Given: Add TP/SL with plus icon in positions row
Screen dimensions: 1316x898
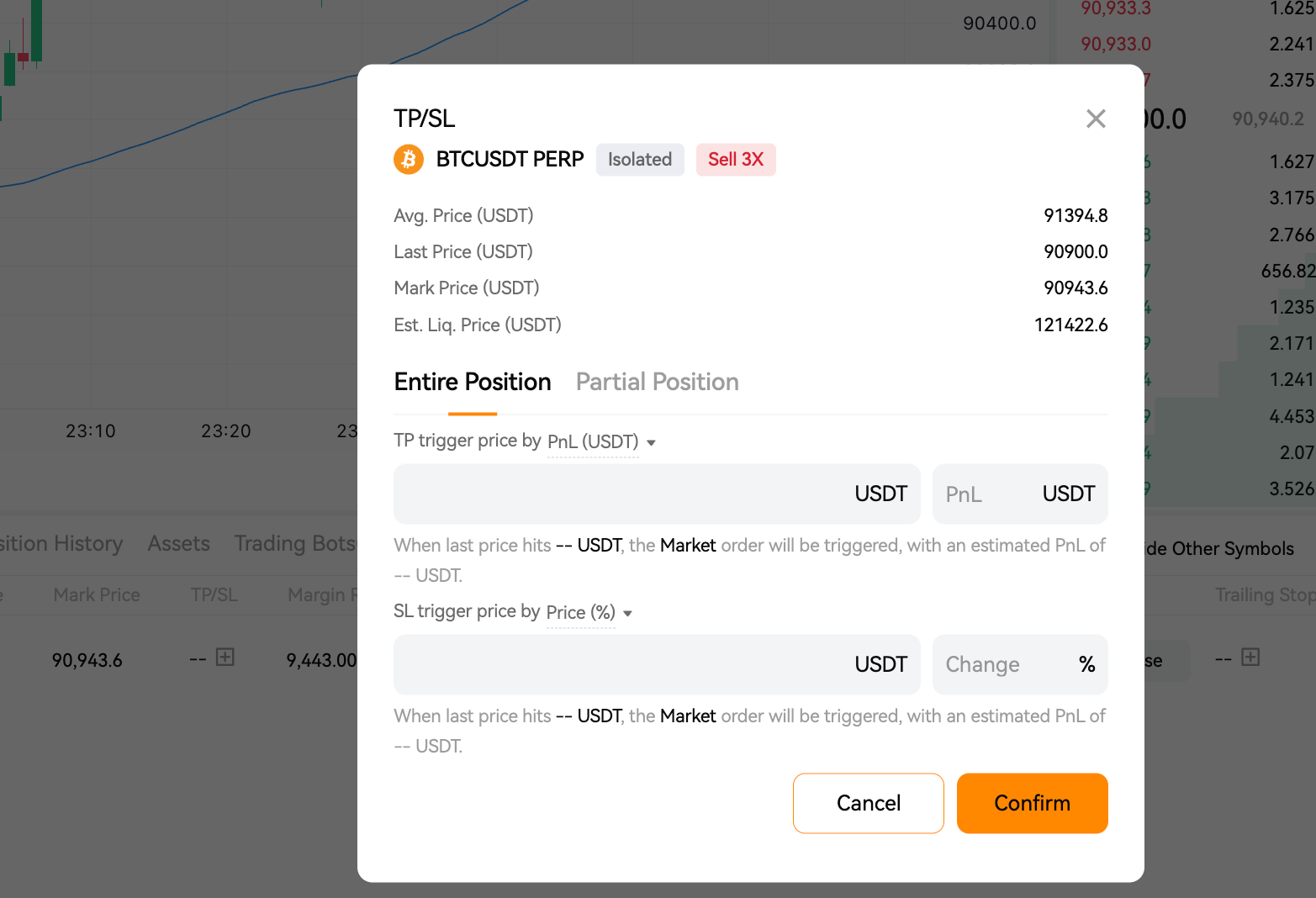Looking at the screenshot, I should 225,657.
